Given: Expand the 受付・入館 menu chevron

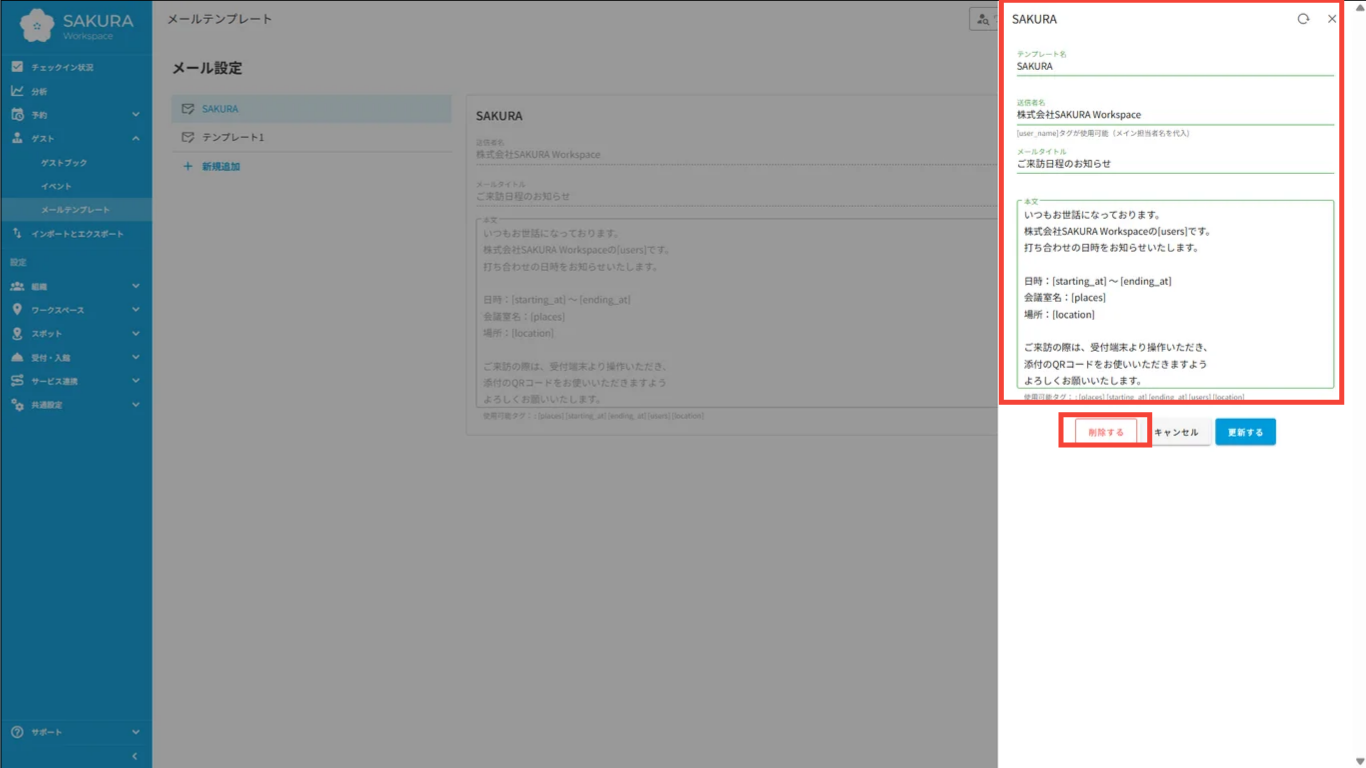Looking at the screenshot, I should click(x=136, y=357).
